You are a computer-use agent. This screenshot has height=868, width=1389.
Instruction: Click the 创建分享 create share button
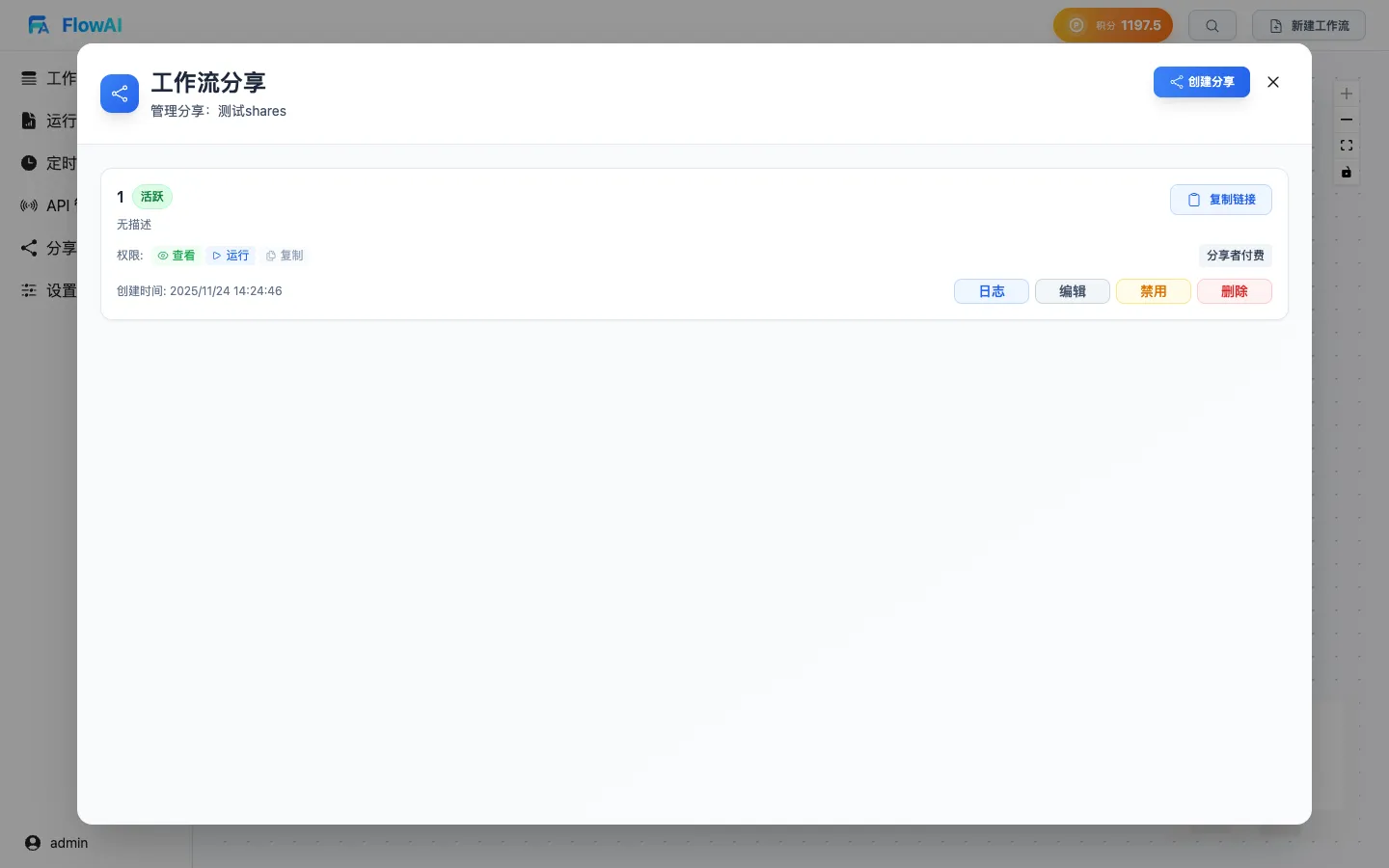click(x=1201, y=82)
